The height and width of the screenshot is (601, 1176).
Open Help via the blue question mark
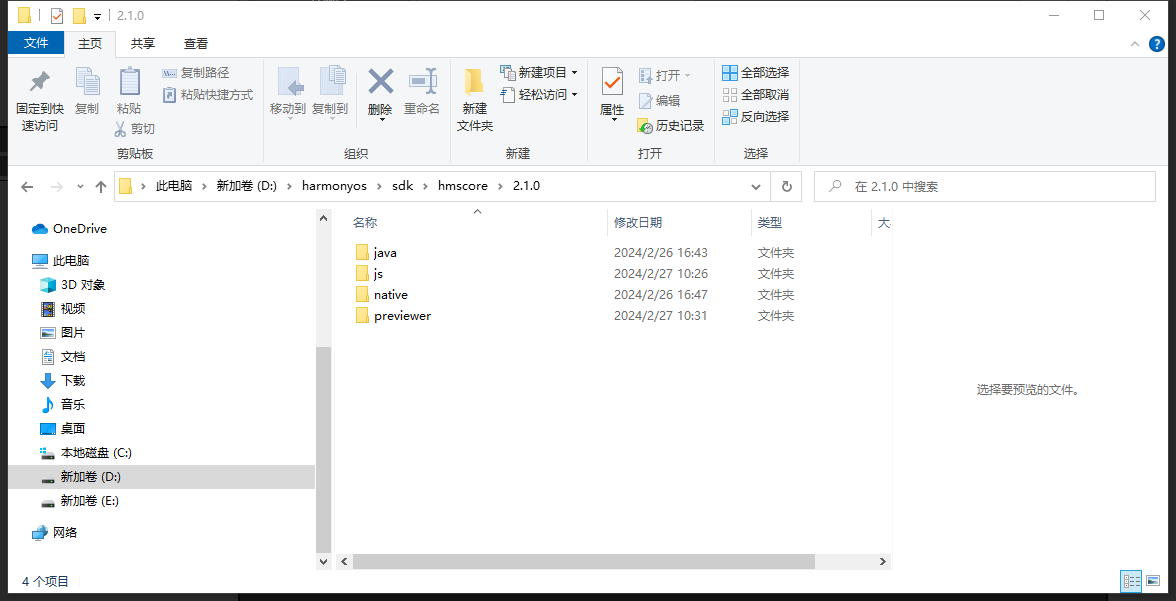pyautogui.click(x=1157, y=44)
